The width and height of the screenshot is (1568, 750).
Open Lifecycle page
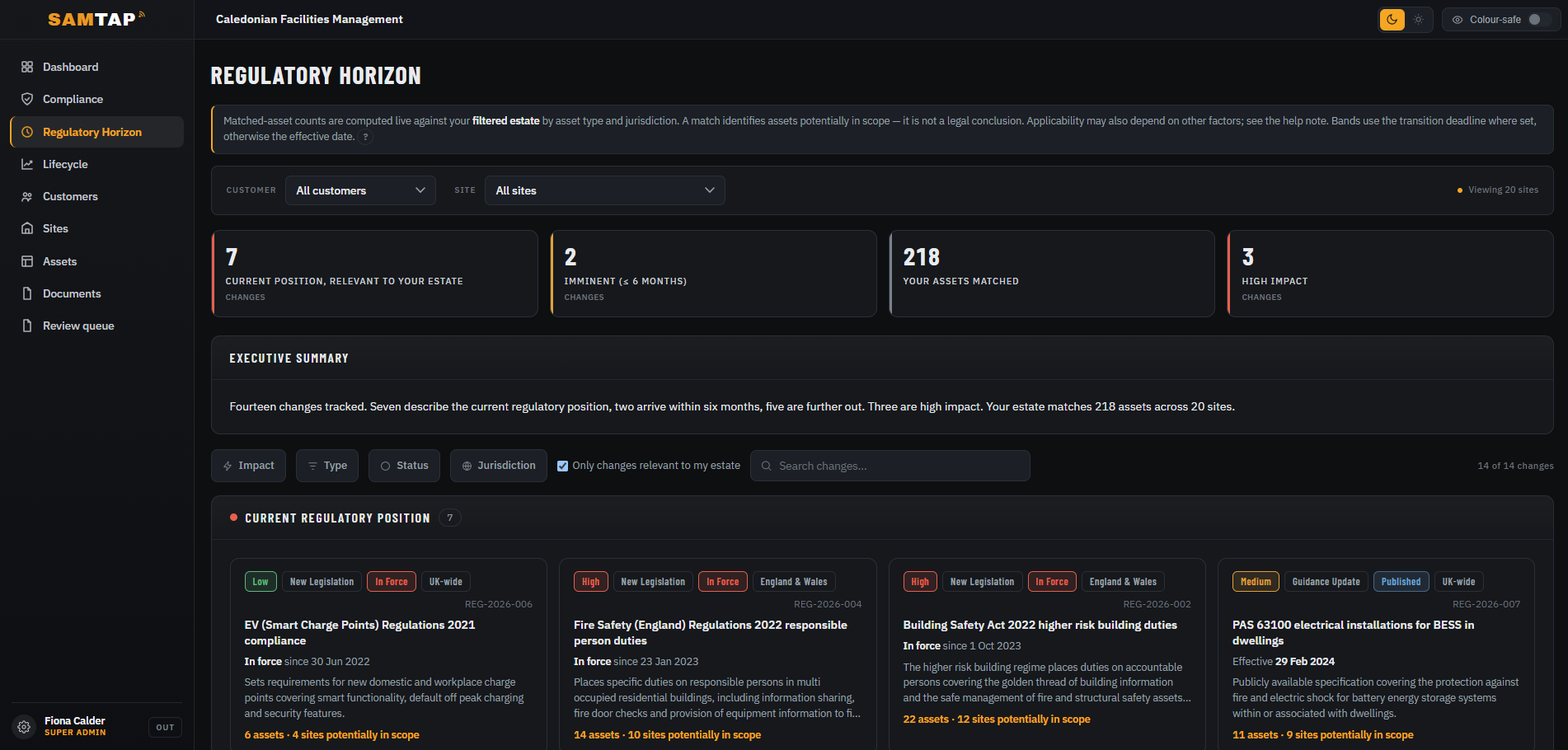(x=96, y=164)
